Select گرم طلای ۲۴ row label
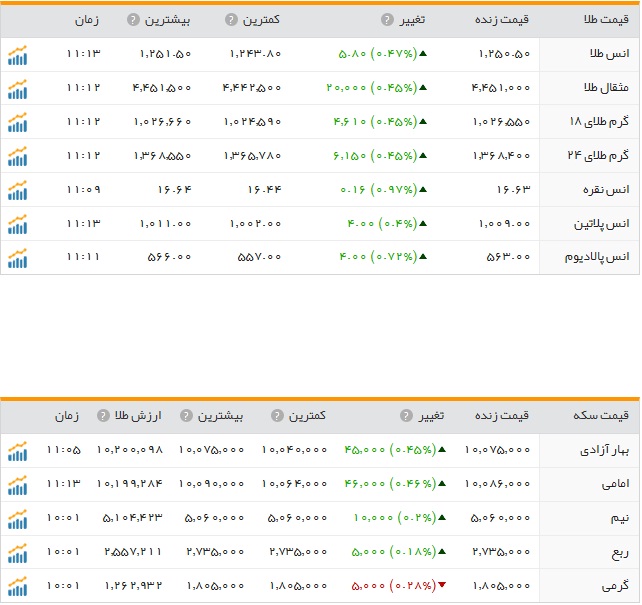Screen dimensions: 642x605 pyautogui.click(x=598, y=156)
